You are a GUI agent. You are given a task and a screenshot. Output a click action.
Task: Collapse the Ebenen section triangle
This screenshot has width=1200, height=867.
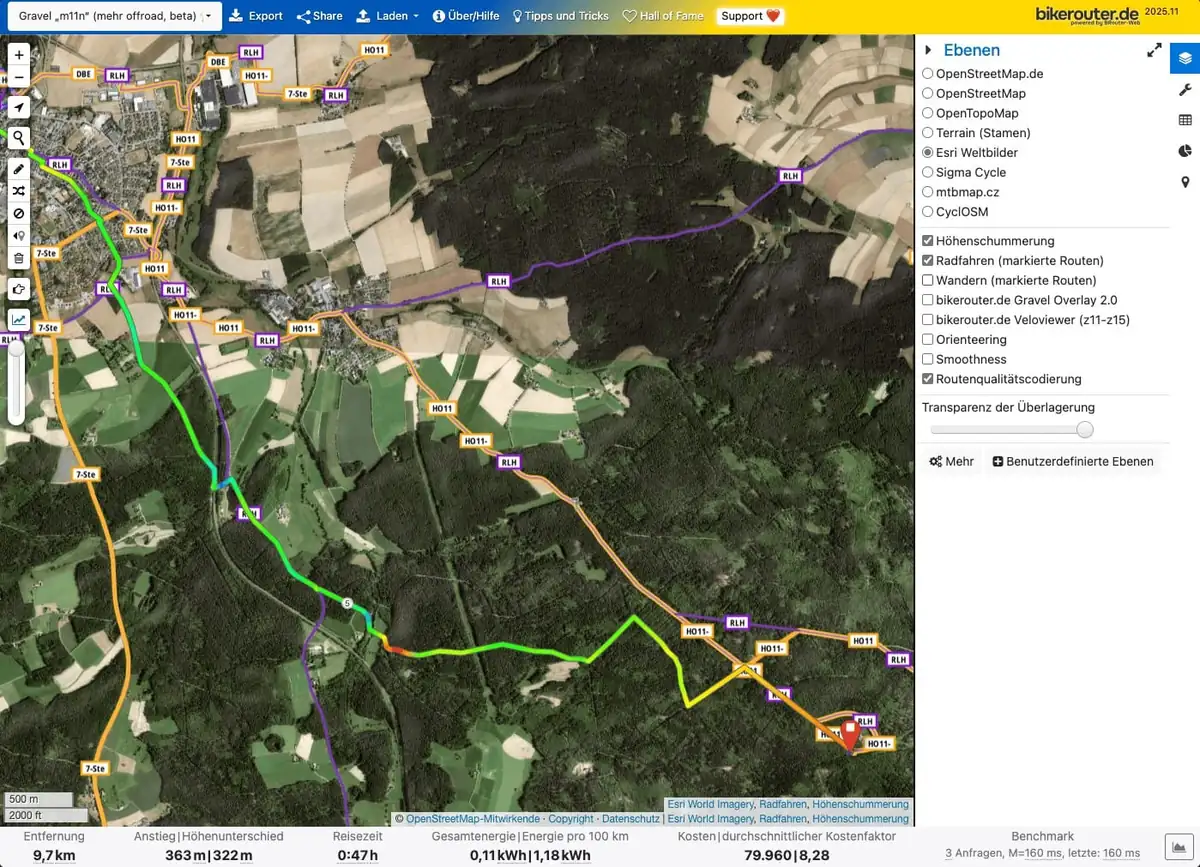pyautogui.click(x=928, y=50)
